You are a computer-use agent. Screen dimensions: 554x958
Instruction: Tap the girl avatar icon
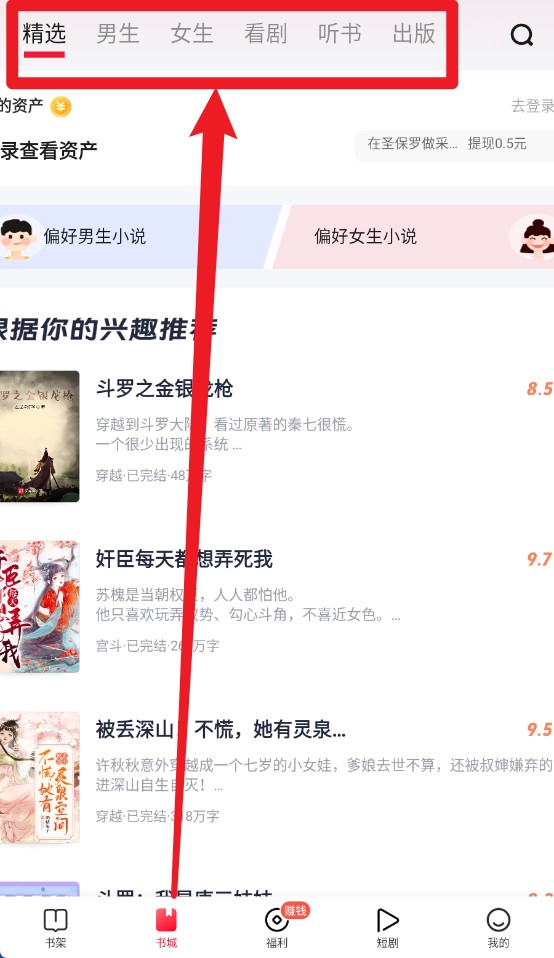click(x=534, y=238)
